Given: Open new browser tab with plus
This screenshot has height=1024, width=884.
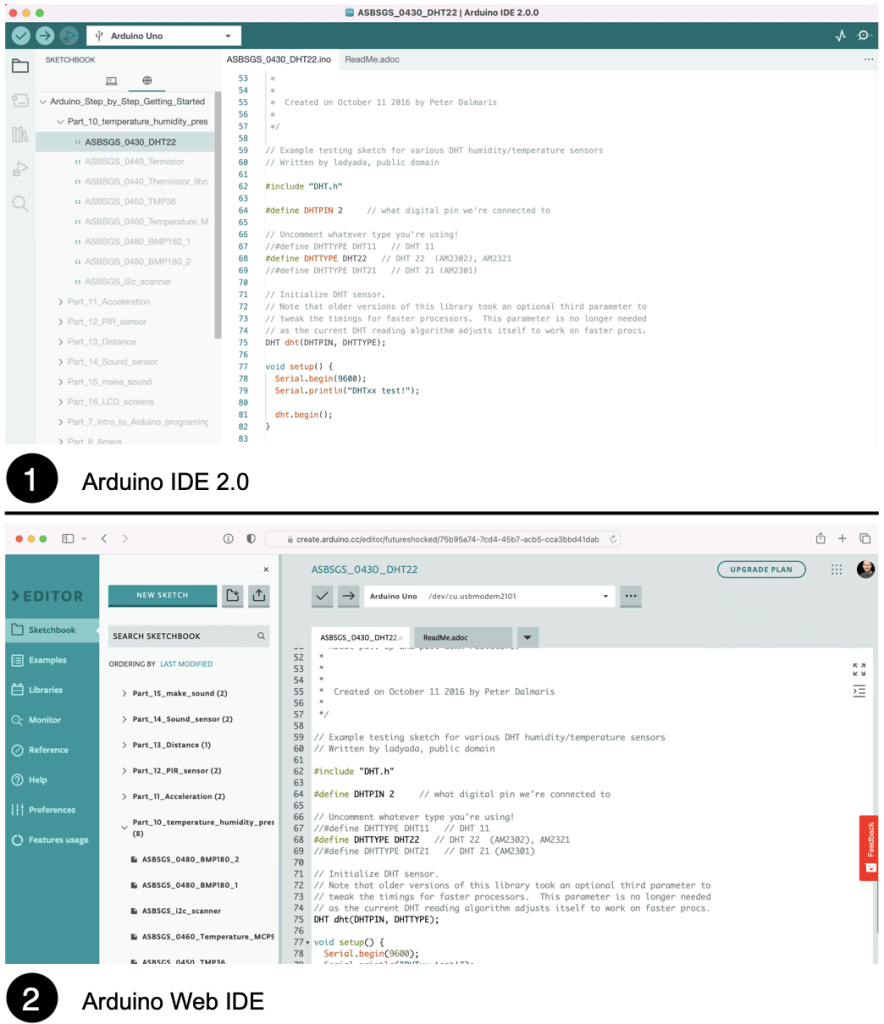Looking at the screenshot, I should (x=842, y=539).
